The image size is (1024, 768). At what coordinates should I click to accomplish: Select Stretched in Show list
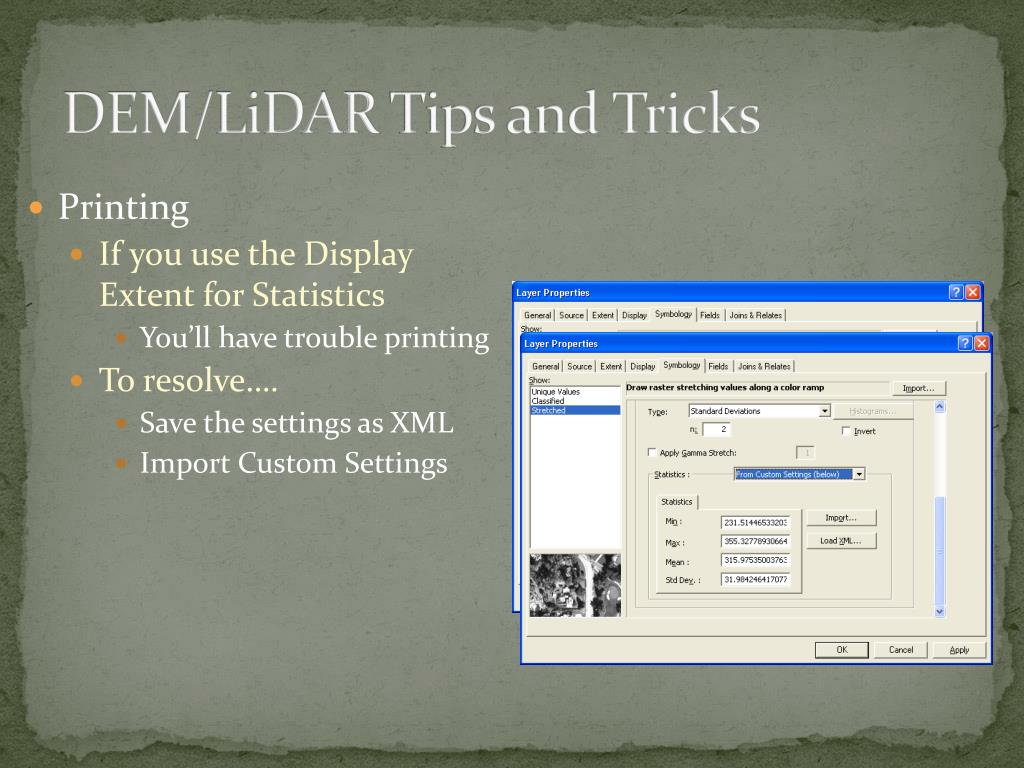click(575, 410)
